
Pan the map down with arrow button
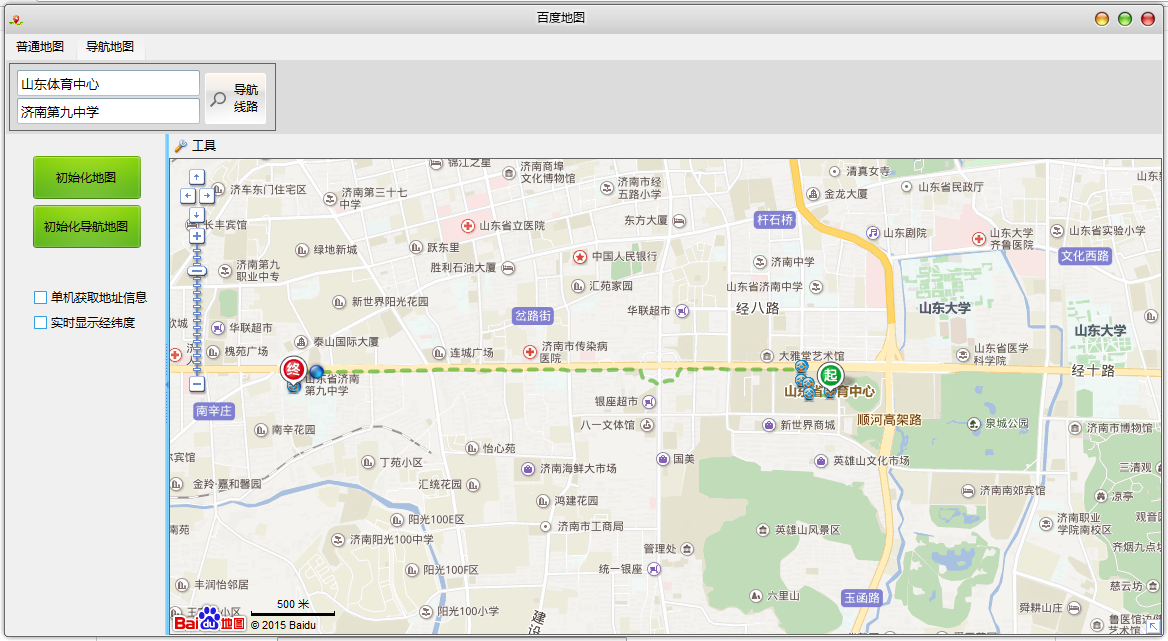pyautogui.click(x=196, y=215)
